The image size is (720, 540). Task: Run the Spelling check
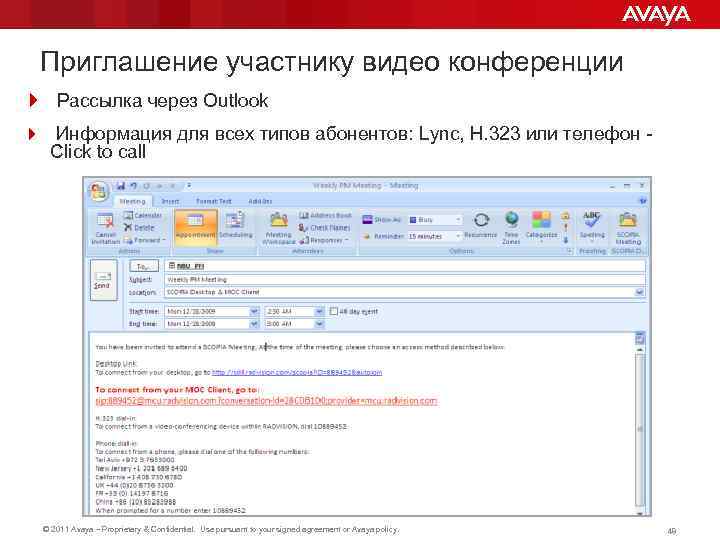592,226
